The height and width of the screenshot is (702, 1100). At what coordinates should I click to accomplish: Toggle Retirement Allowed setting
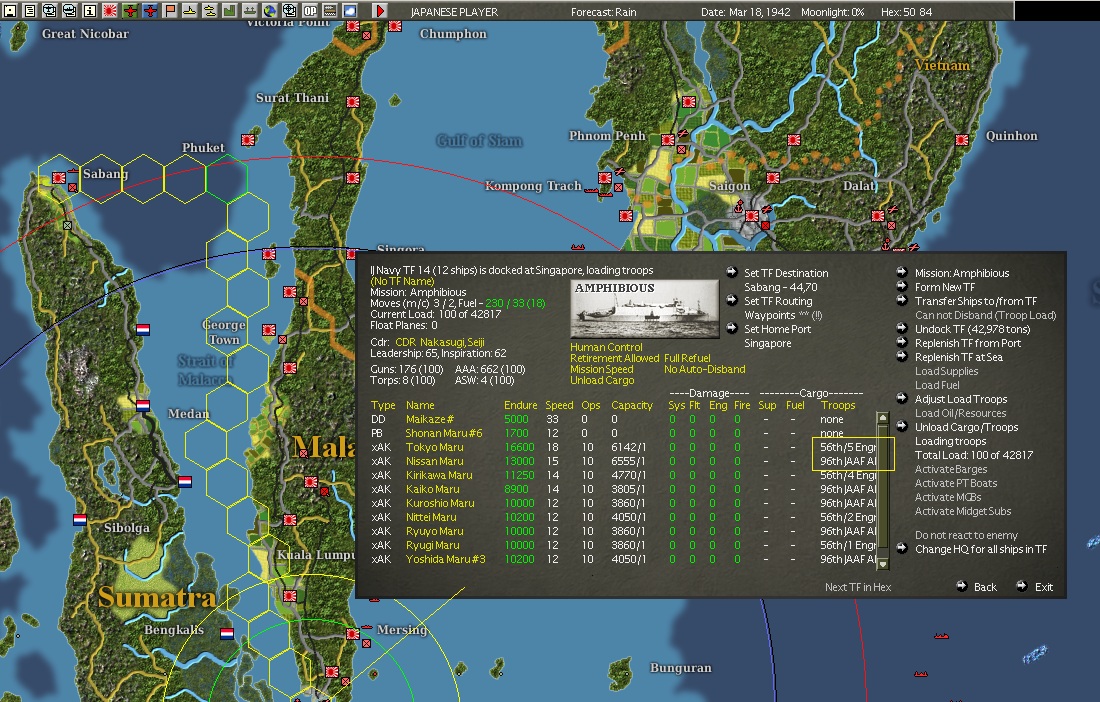[615, 358]
